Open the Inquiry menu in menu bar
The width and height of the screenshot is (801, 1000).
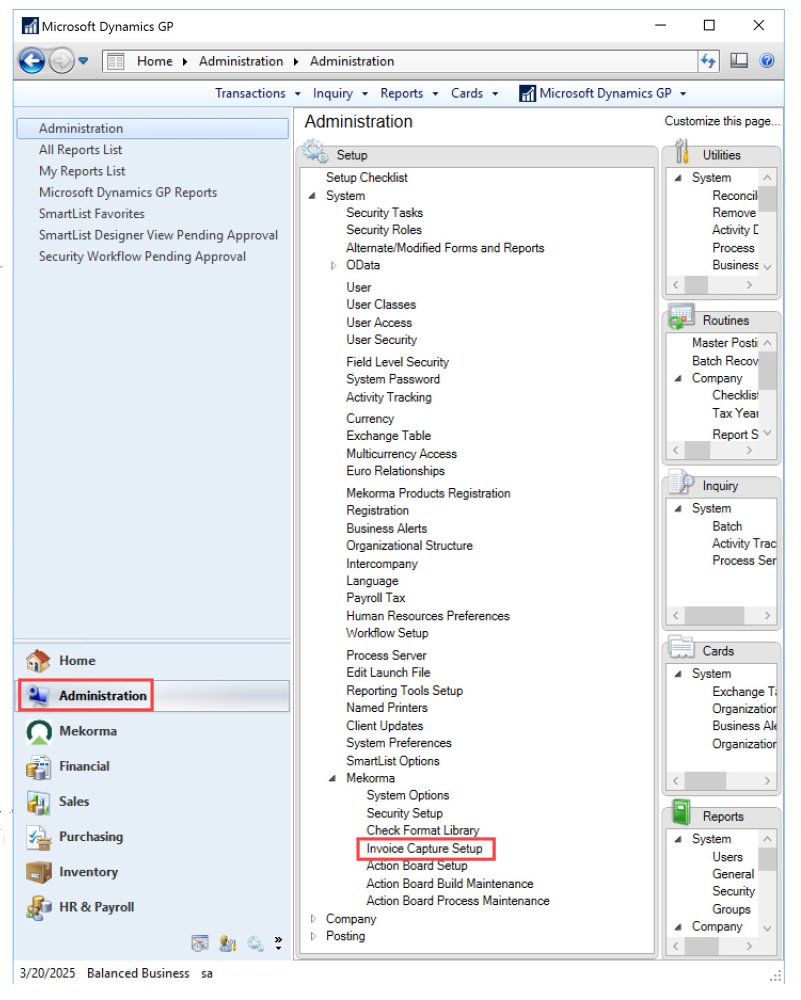tap(339, 93)
